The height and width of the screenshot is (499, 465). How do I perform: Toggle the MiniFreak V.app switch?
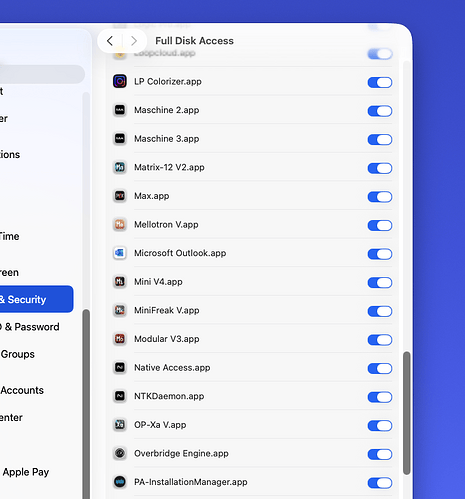380,311
